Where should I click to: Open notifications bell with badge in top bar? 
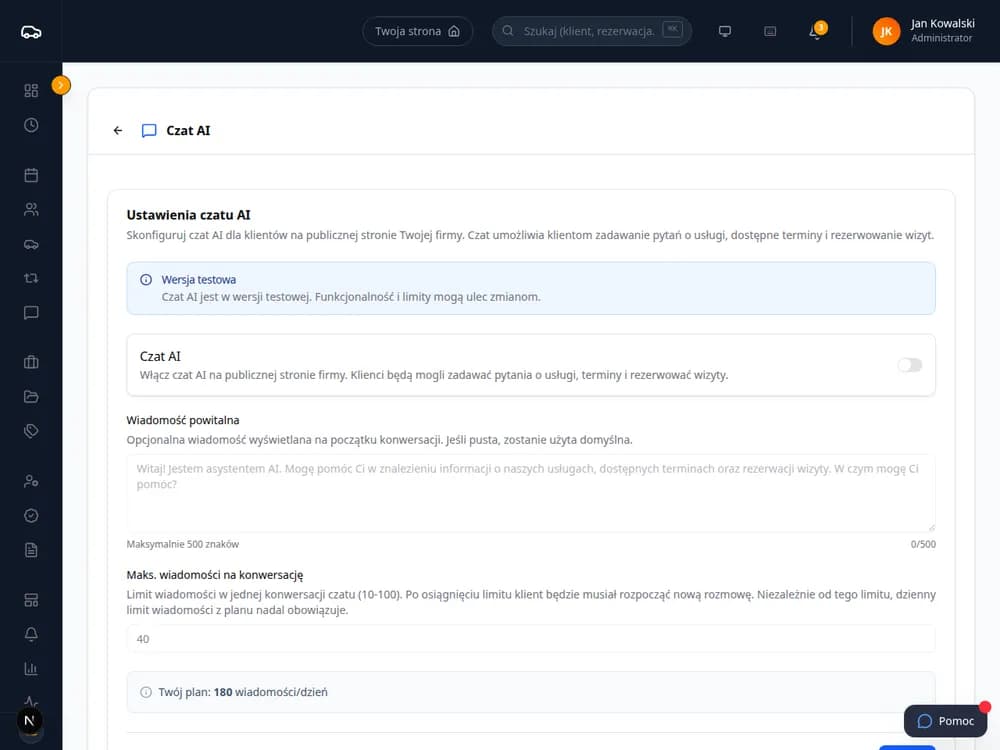(816, 31)
